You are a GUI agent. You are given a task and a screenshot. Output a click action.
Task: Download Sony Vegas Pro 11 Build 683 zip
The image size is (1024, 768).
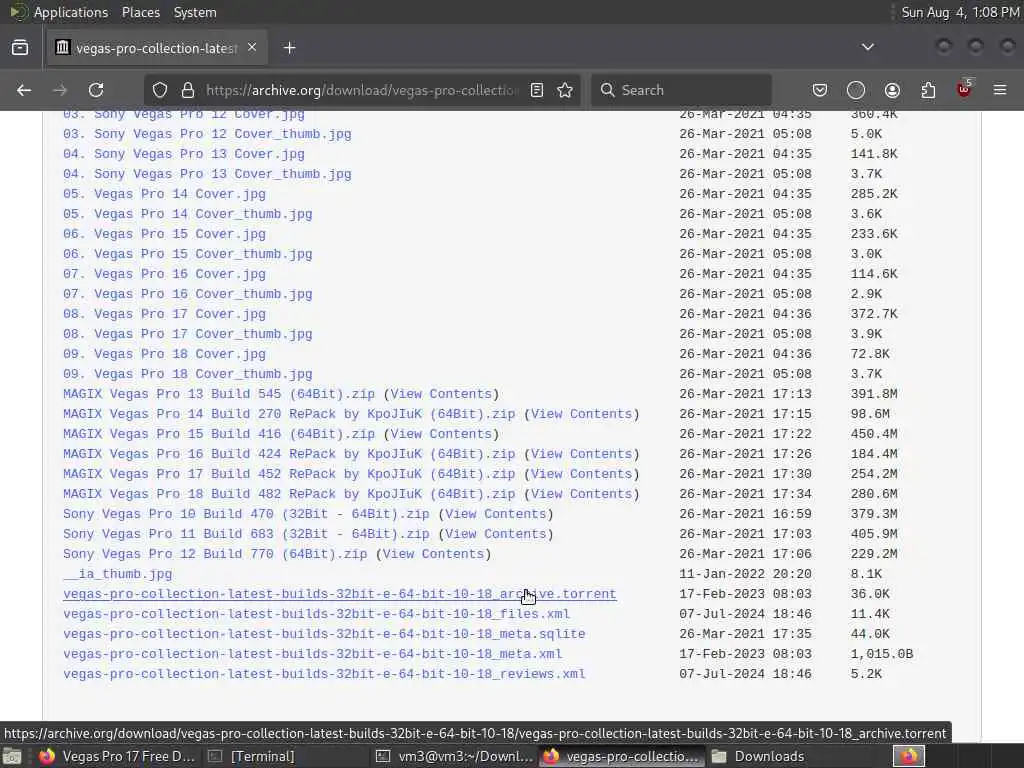[246, 534]
